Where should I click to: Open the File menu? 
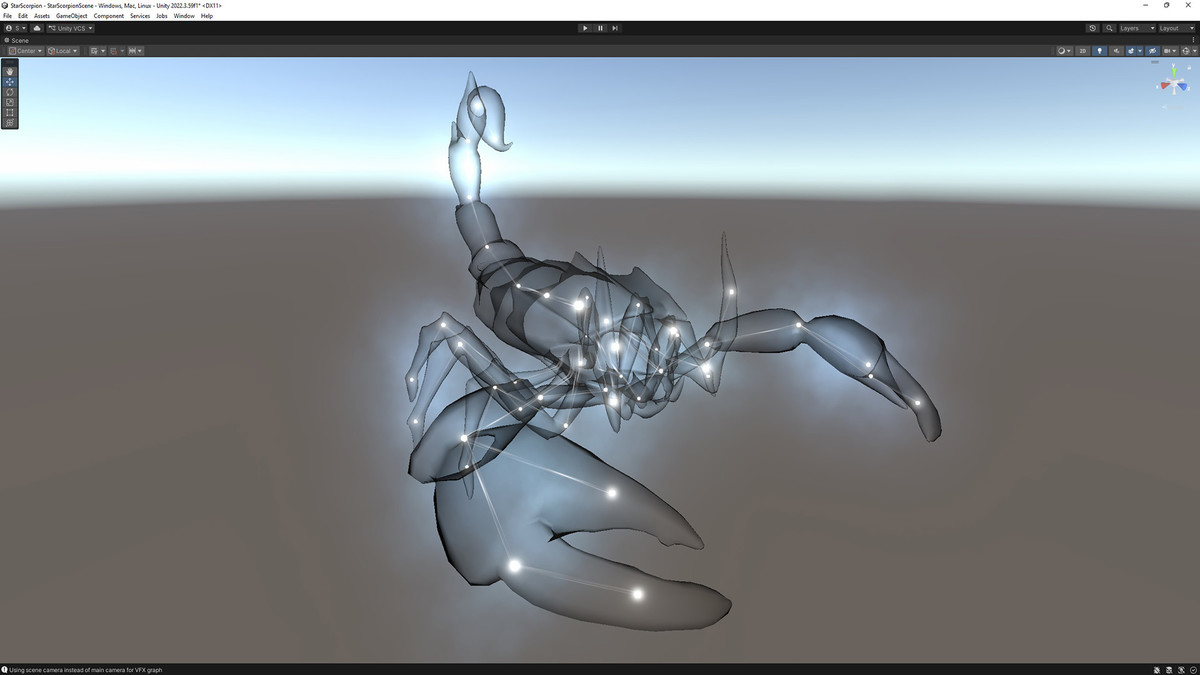tap(8, 16)
